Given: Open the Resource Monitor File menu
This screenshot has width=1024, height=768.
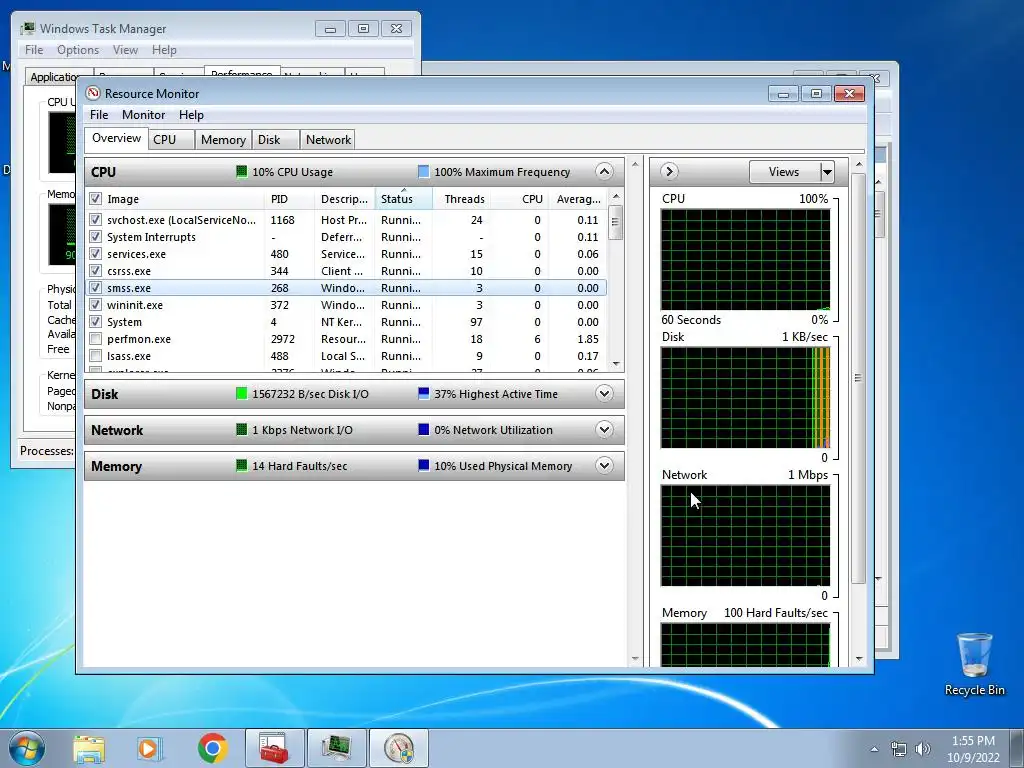Looking at the screenshot, I should pos(99,115).
